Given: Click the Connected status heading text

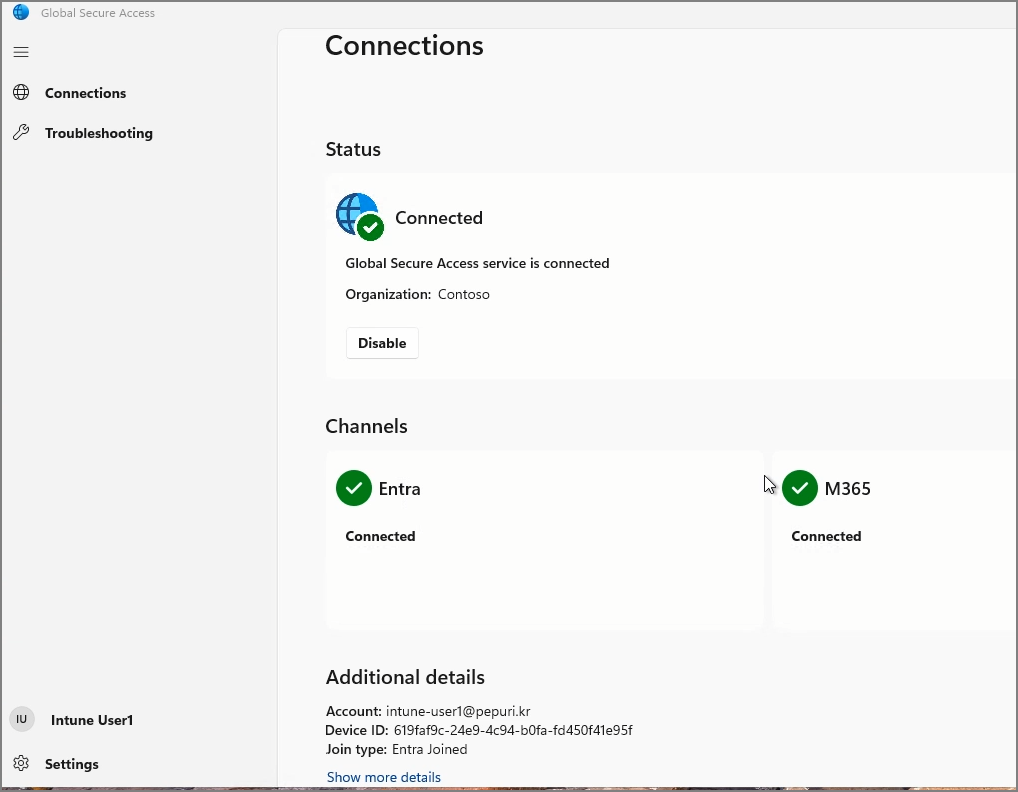Looking at the screenshot, I should point(439,217).
